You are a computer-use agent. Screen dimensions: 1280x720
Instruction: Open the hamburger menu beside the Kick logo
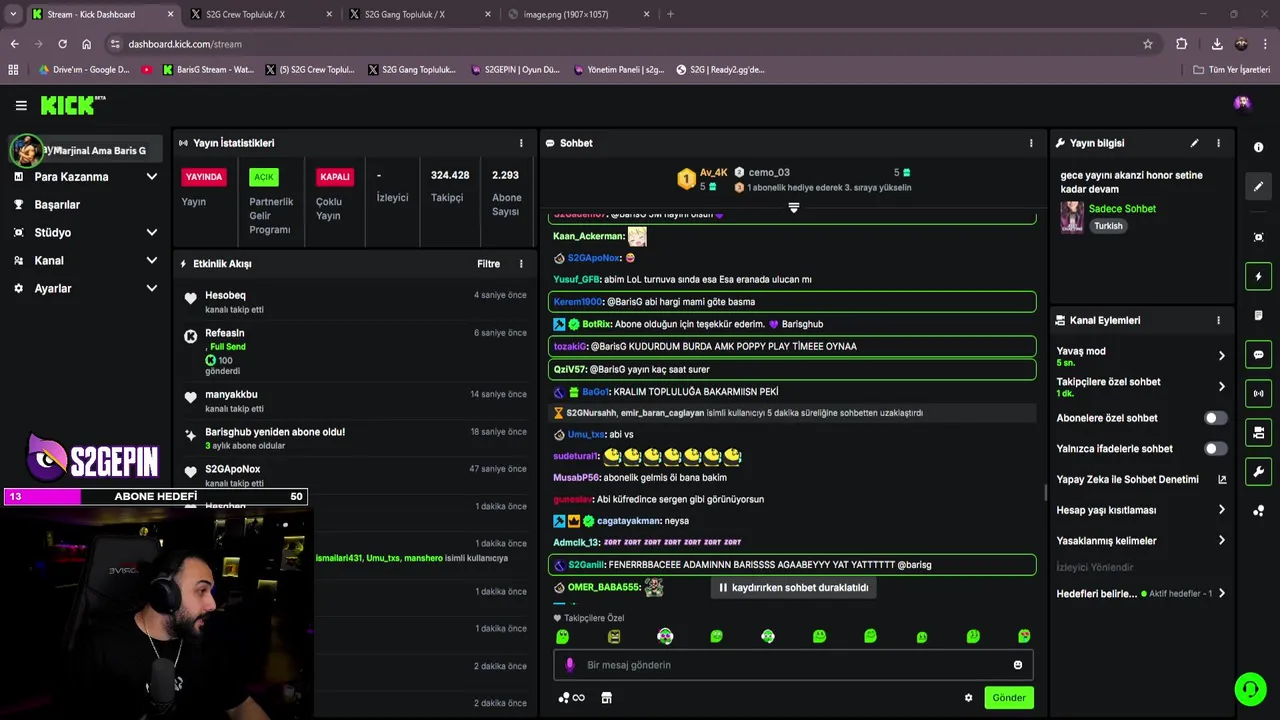[x=21, y=105]
